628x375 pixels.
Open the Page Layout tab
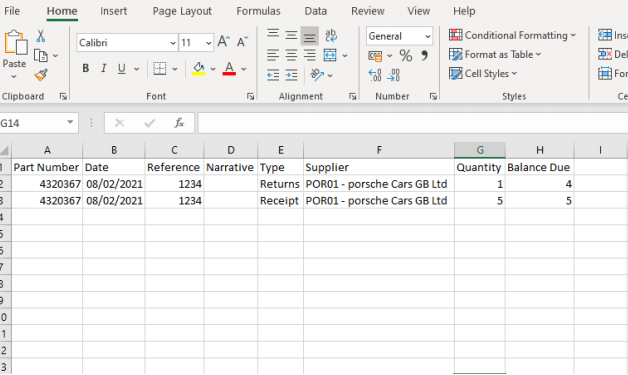(x=182, y=11)
